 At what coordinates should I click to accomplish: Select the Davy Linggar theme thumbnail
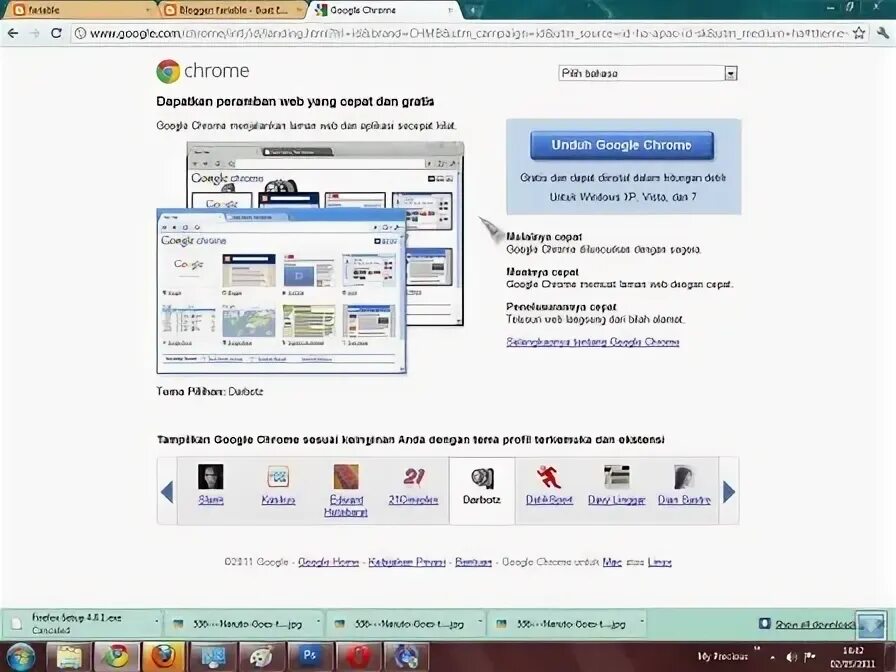(617, 477)
